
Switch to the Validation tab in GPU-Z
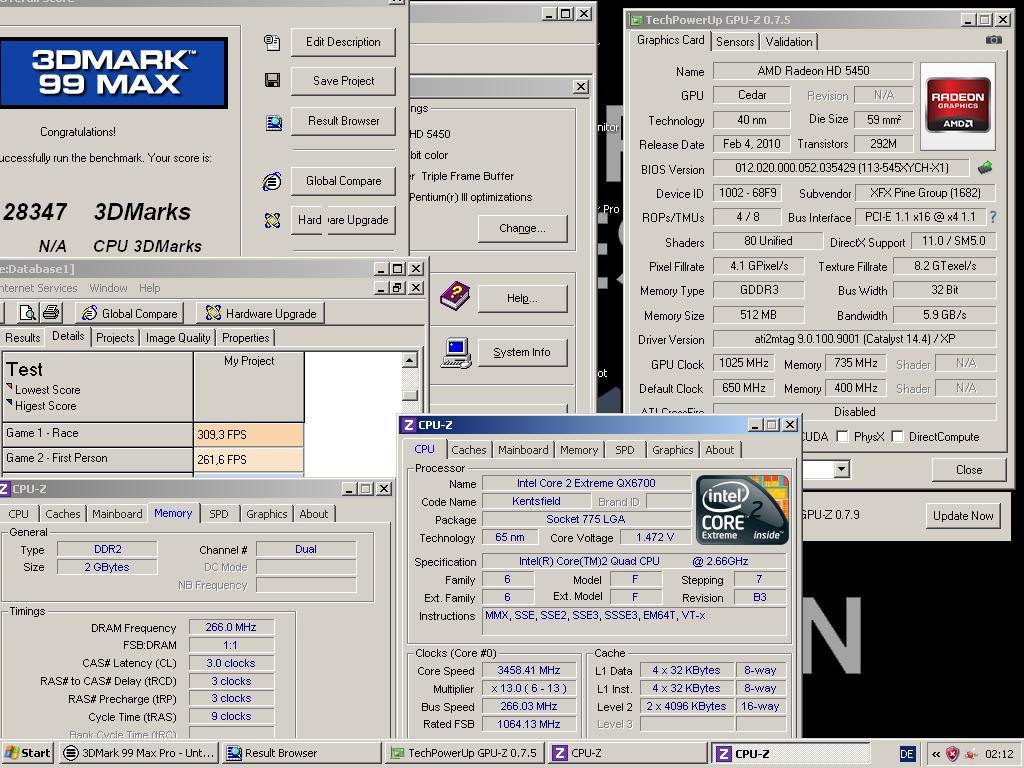(x=789, y=42)
